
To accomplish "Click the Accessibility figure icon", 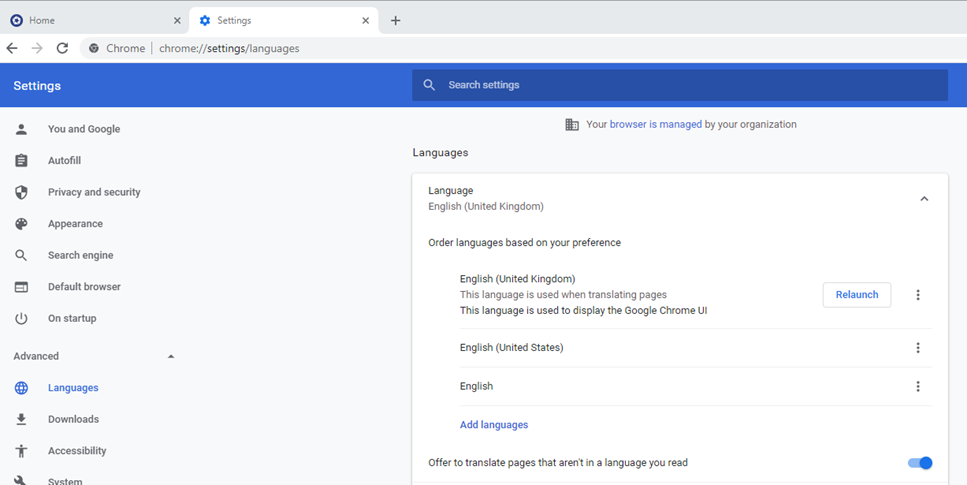I will [22, 450].
